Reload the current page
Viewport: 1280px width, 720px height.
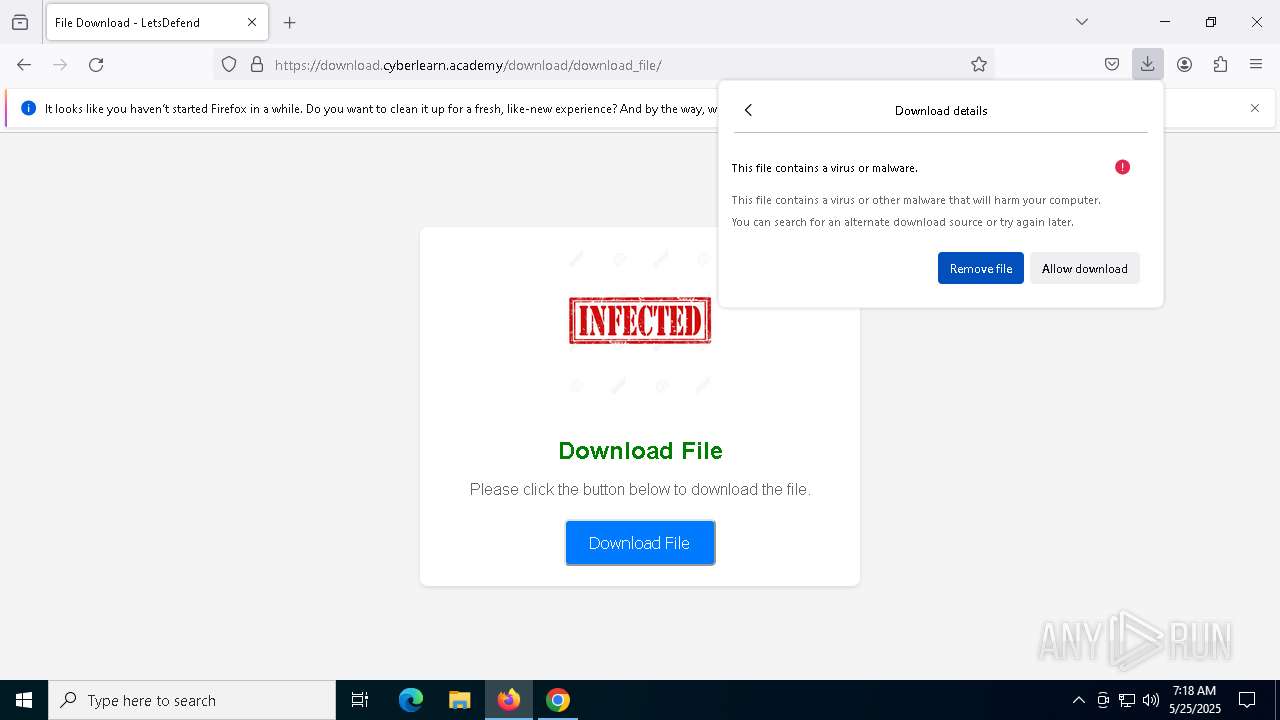pos(96,65)
